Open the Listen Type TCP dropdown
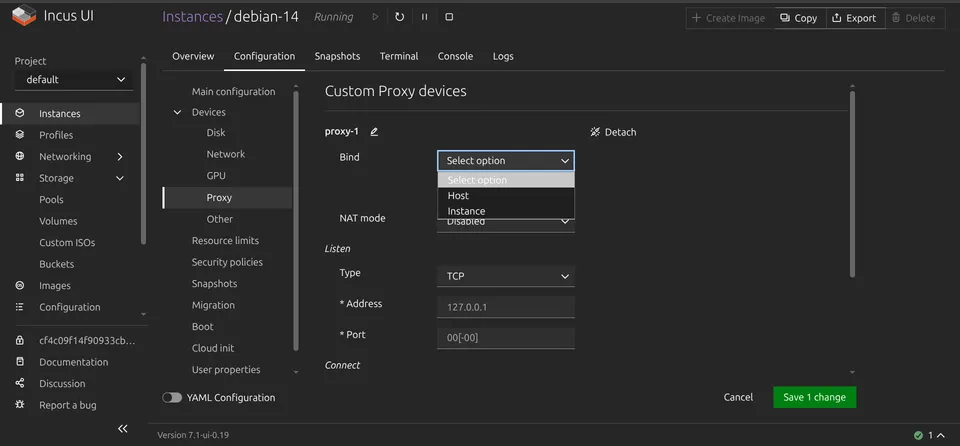The width and height of the screenshot is (960, 446). [x=506, y=276]
